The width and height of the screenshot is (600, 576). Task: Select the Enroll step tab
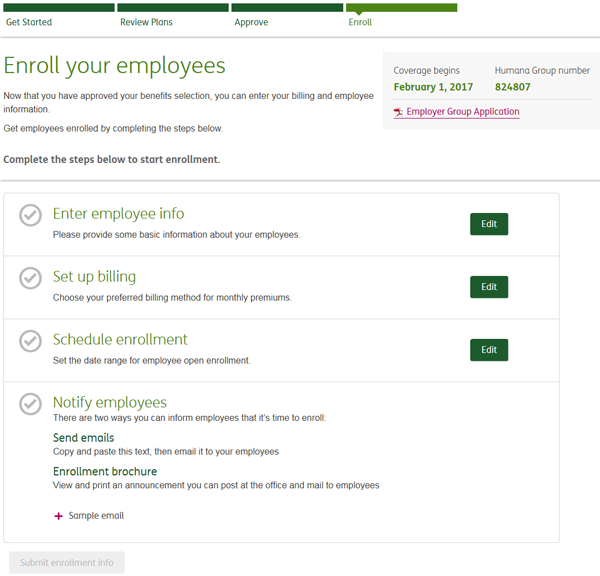point(360,22)
